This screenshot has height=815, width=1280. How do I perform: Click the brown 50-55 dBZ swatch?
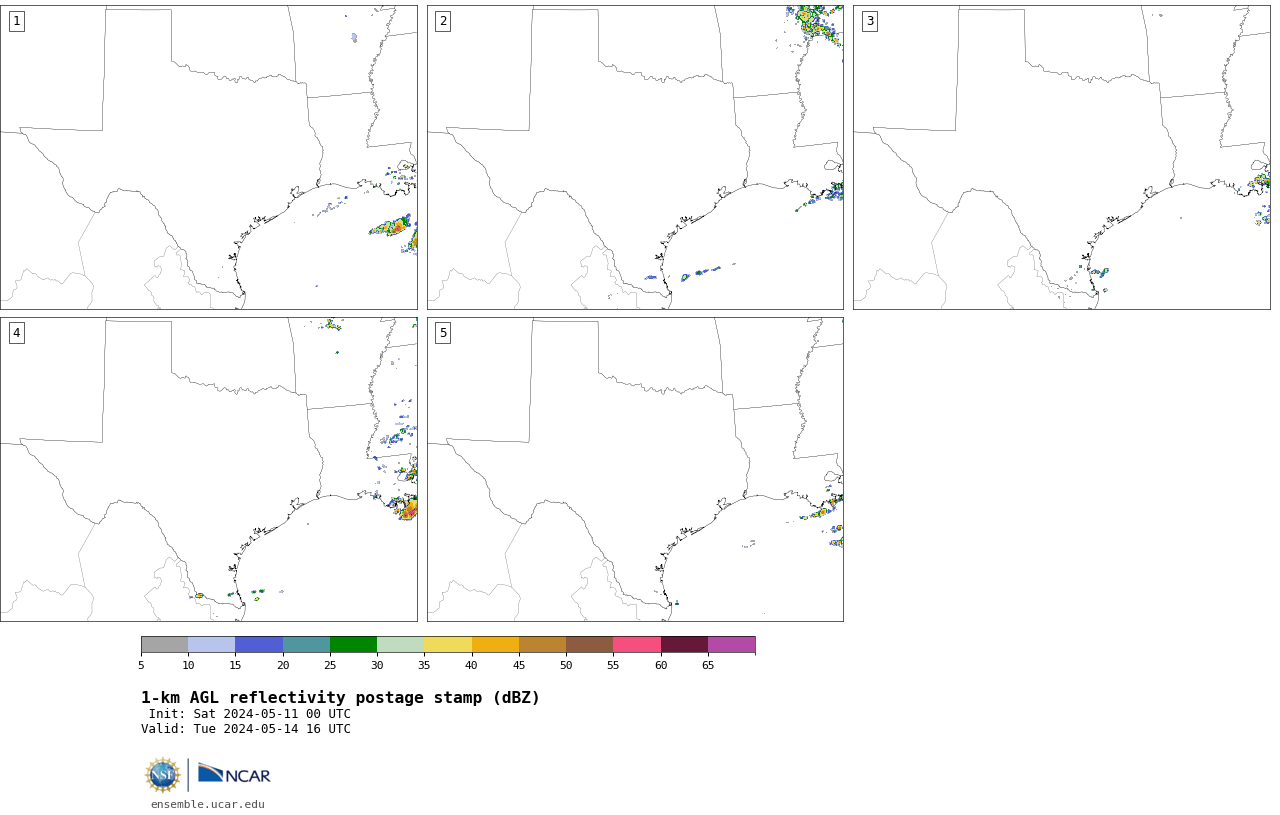pyautogui.click(x=590, y=644)
